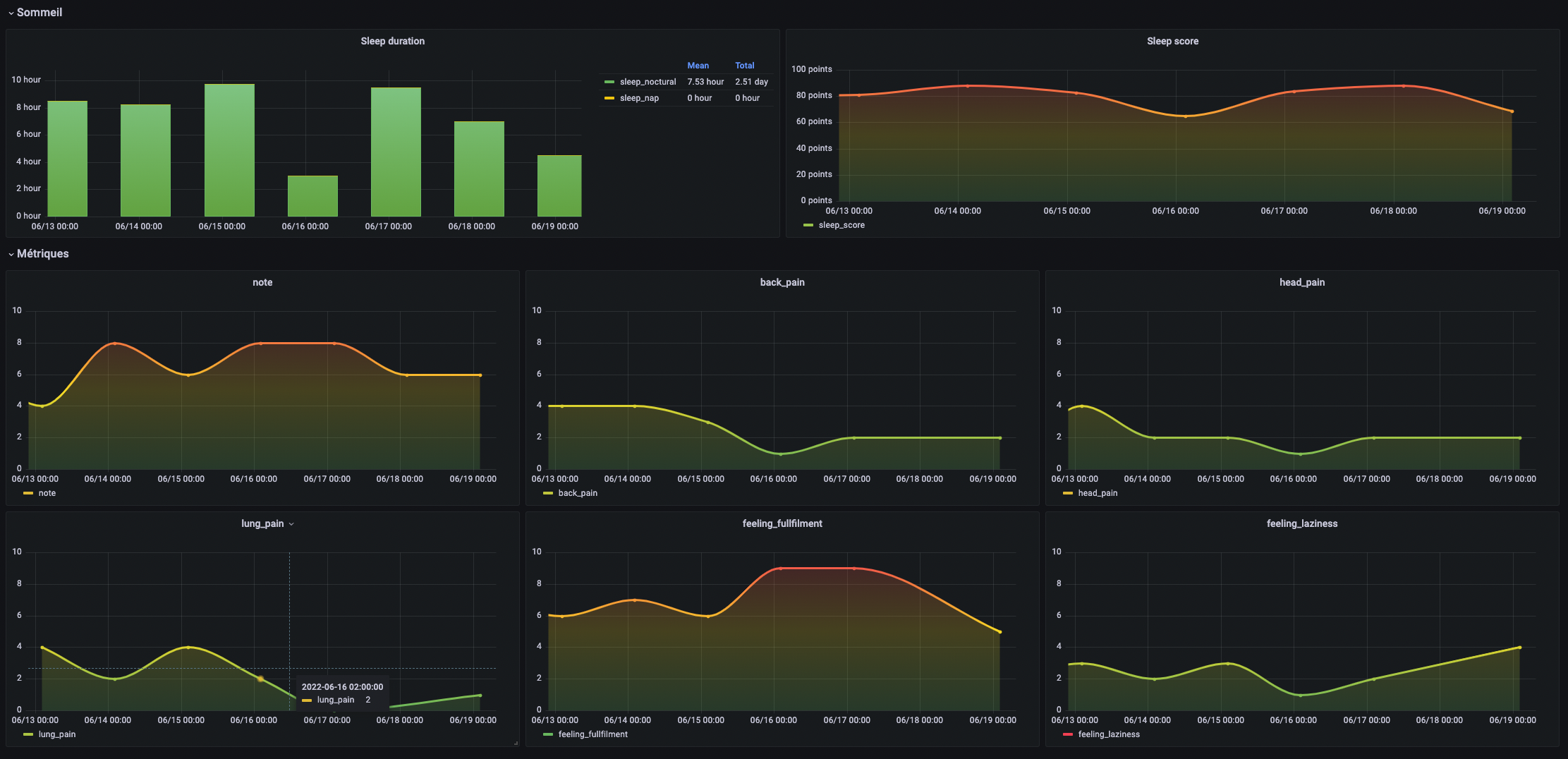Toggle the feeling_fullfilment series legend label
The width and height of the screenshot is (1568, 759).
coord(593,734)
